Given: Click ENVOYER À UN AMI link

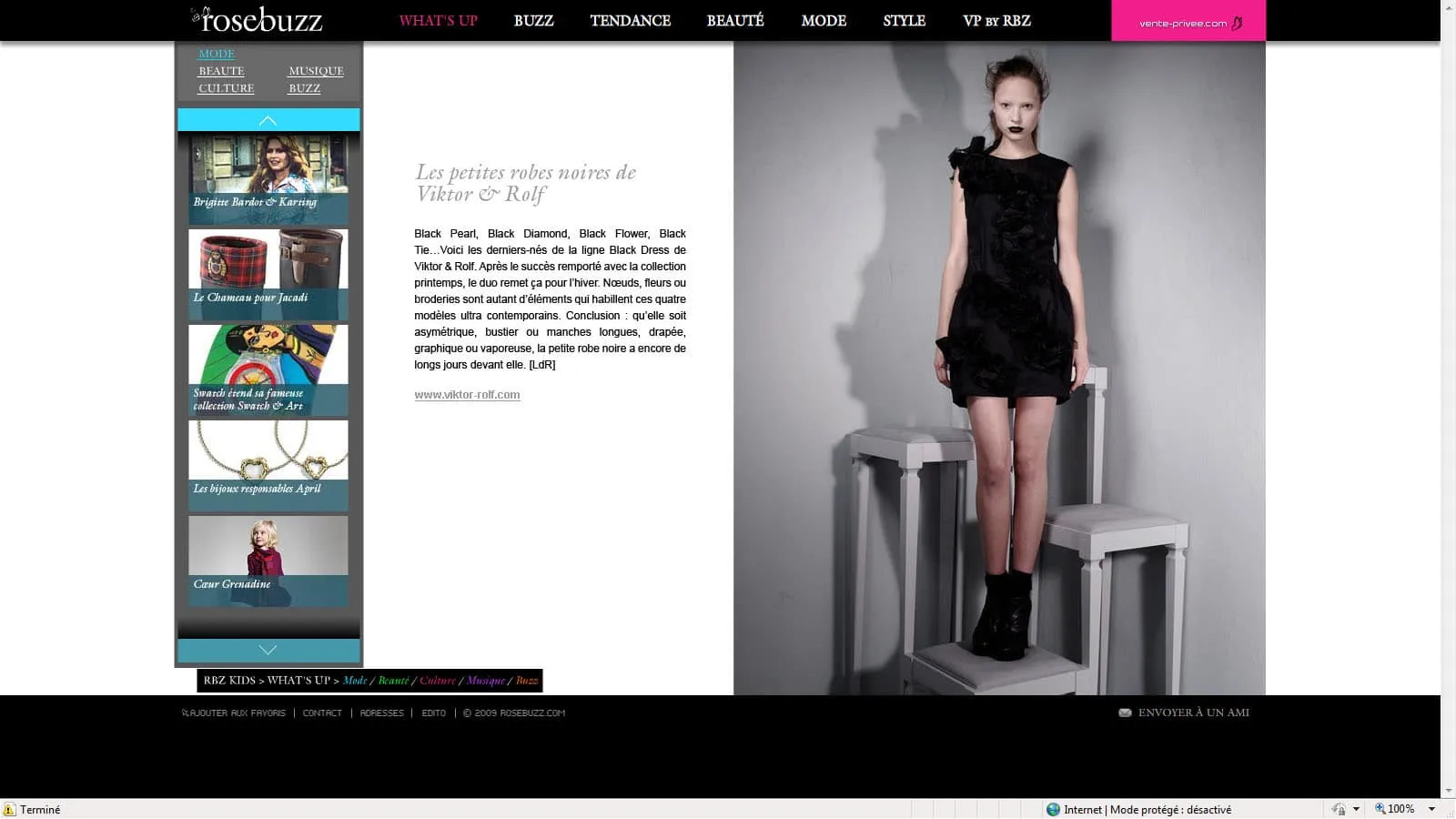Looking at the screenshot, I should pyautogui.click(x=1193, y=713).
